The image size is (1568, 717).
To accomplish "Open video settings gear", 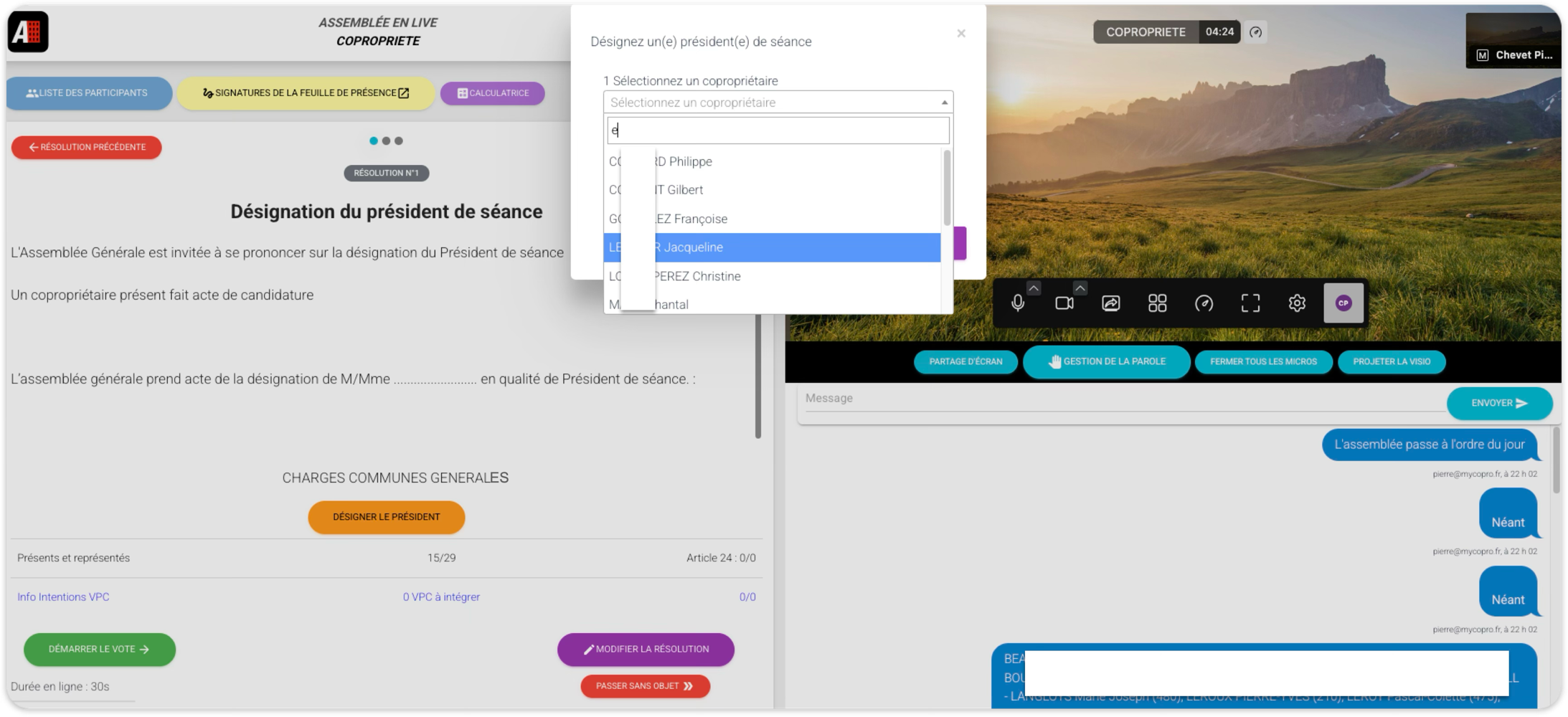I will click(1297, 303).
